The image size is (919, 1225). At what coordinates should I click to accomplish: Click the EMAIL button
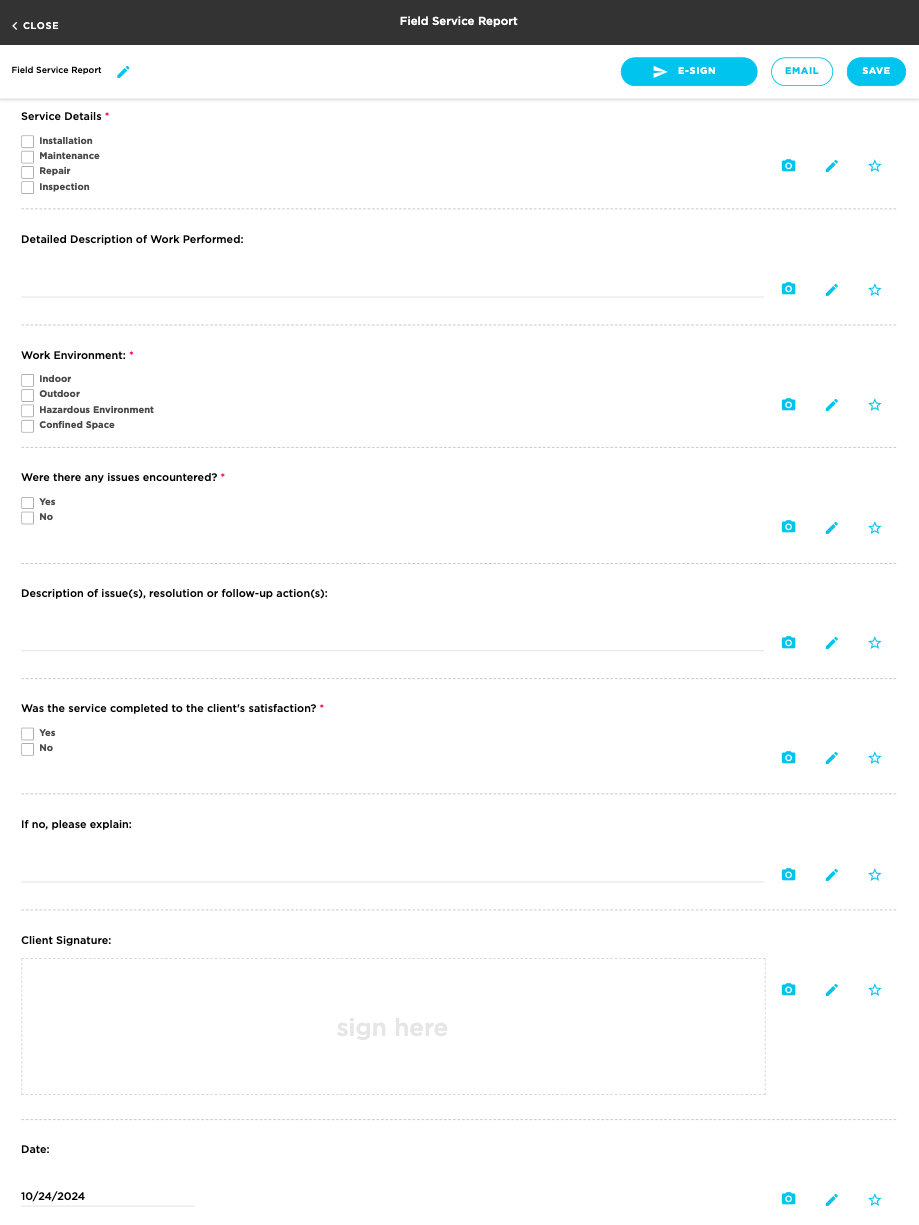click(x=801, y=71)
